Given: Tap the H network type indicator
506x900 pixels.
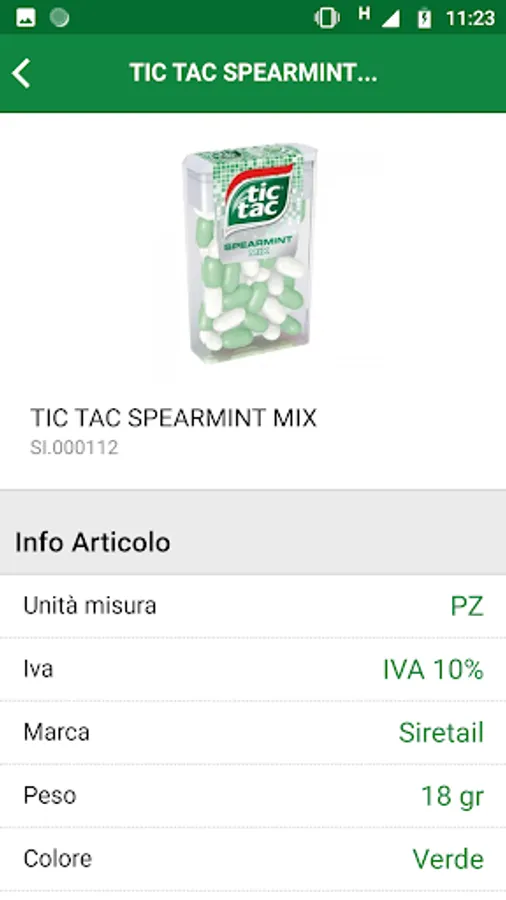Looking at the screenshot, I should [364, 14].
